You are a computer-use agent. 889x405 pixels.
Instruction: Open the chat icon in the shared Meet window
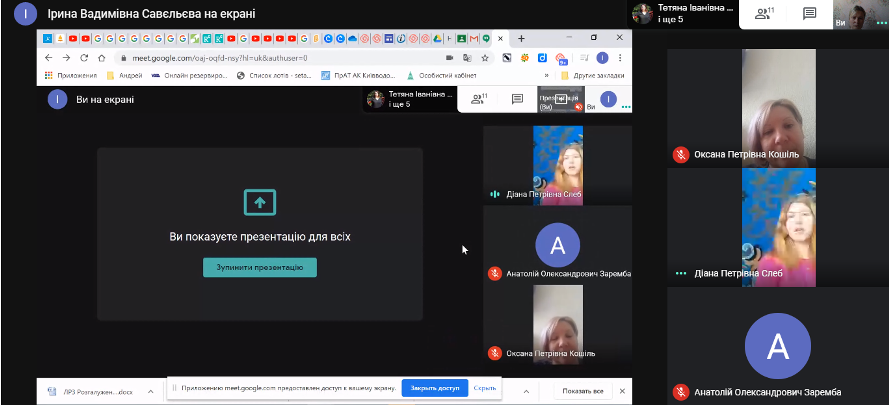pyautogui.click(x=517, y=99)
